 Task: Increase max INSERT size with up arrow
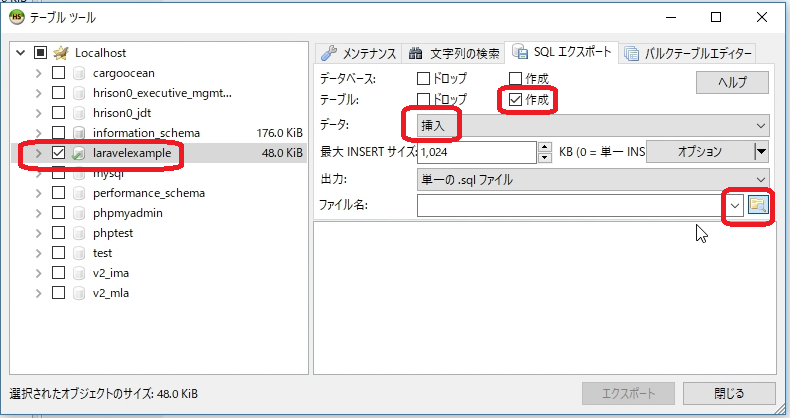click(x=544, y=147)
